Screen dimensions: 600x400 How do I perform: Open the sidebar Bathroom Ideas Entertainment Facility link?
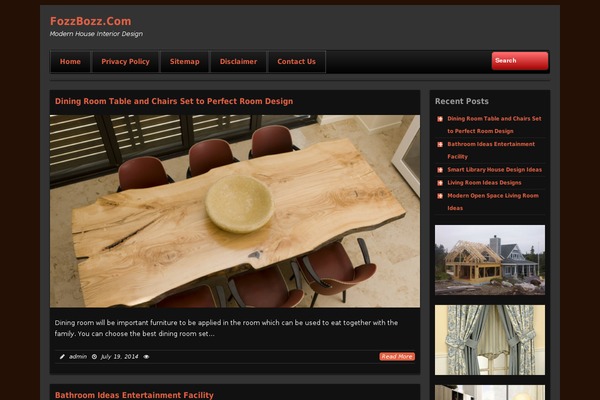491,150
